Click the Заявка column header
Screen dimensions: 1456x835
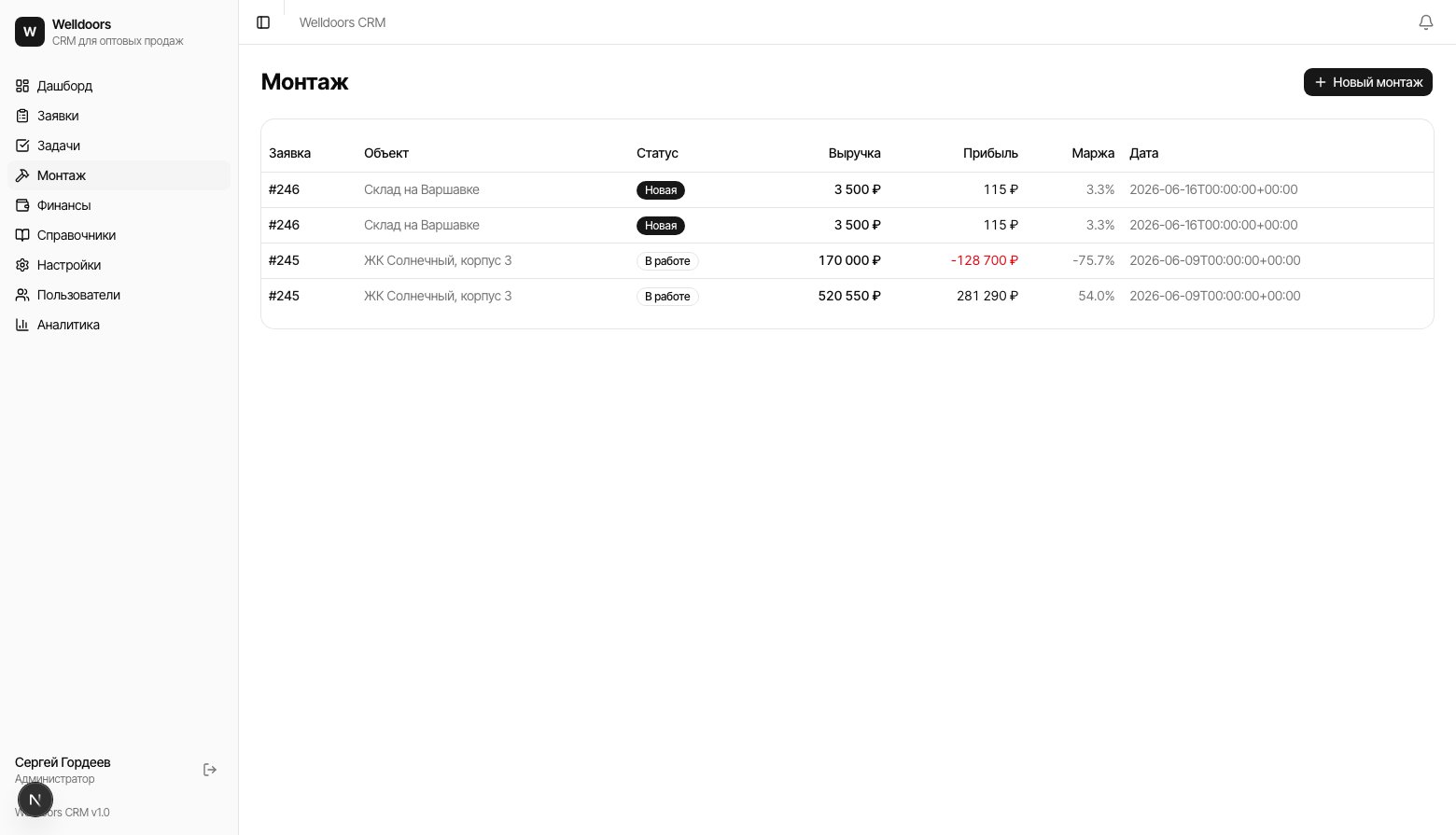tap(289, 153)
